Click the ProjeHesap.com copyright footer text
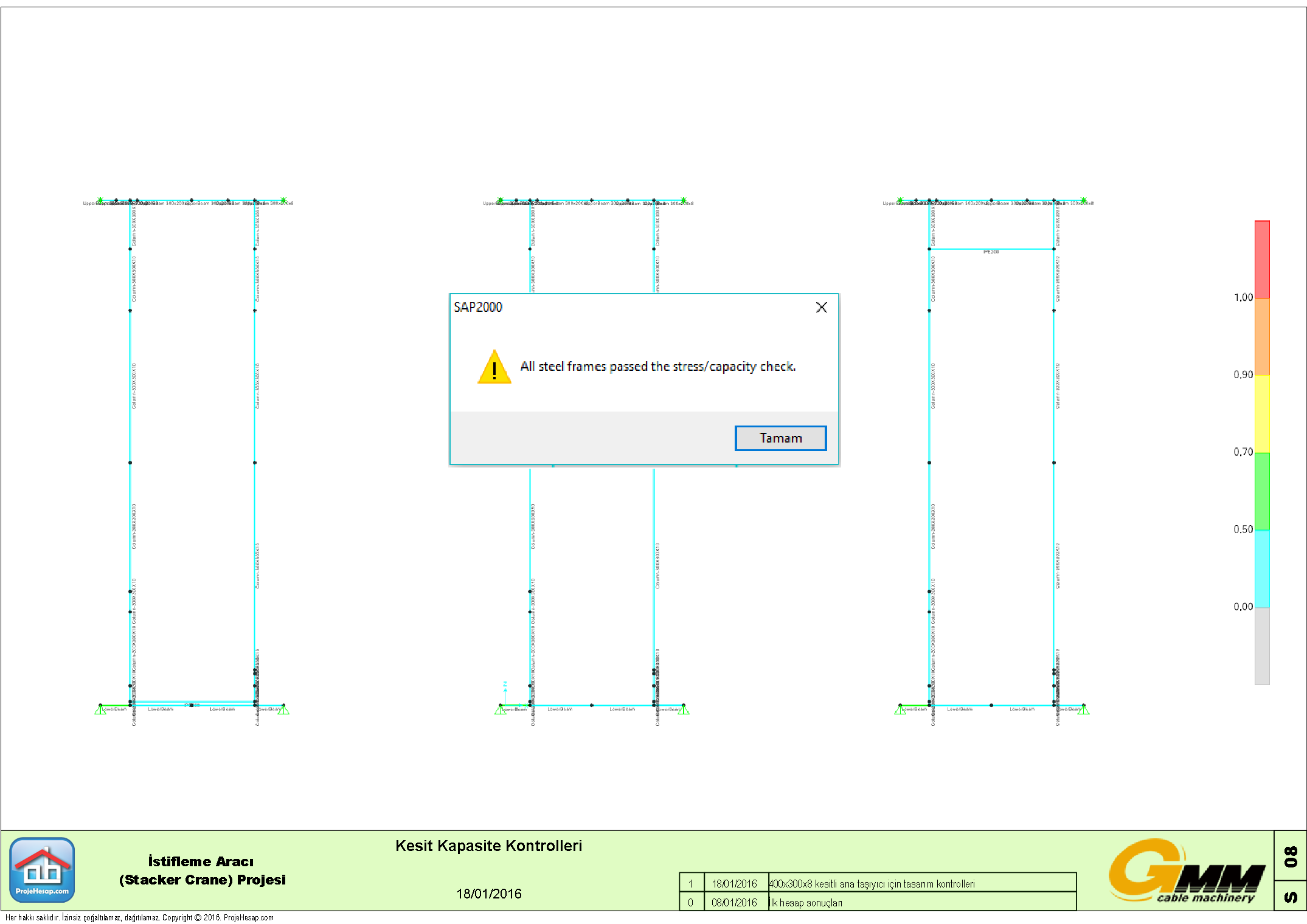The height and width of the screenshot is (924, 1307). click(139, 917)
